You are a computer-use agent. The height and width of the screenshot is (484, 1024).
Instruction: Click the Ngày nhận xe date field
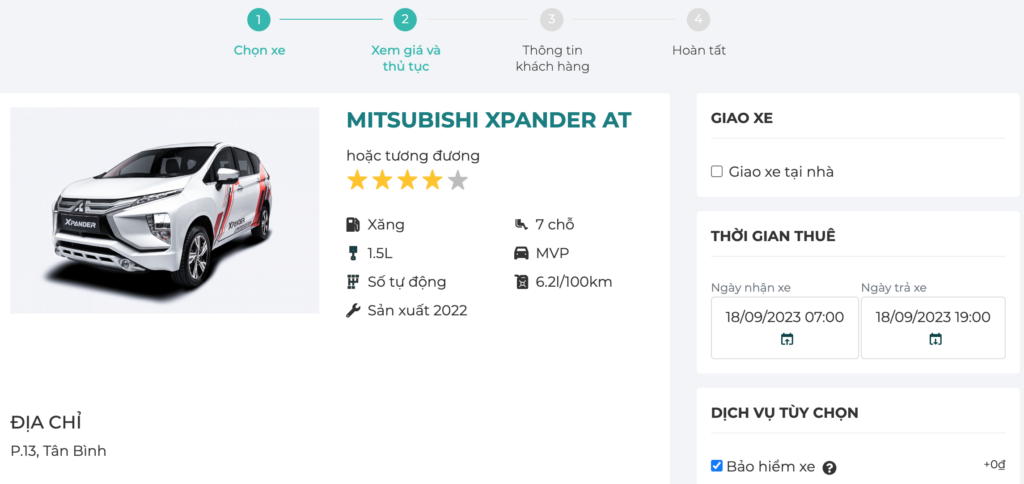tap(785, 317)
